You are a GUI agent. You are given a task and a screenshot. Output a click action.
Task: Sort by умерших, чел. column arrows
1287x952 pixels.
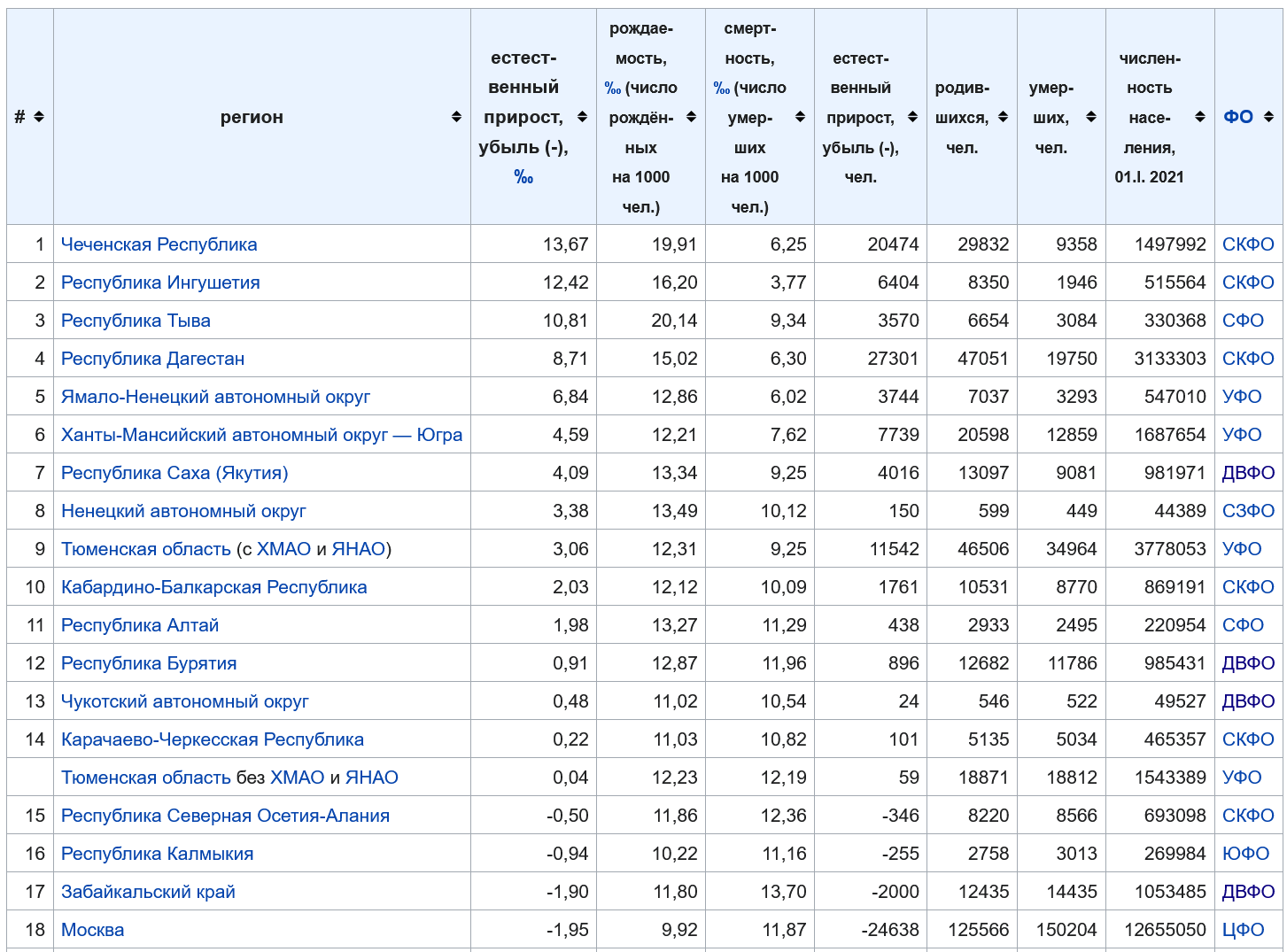(1091, 117)
